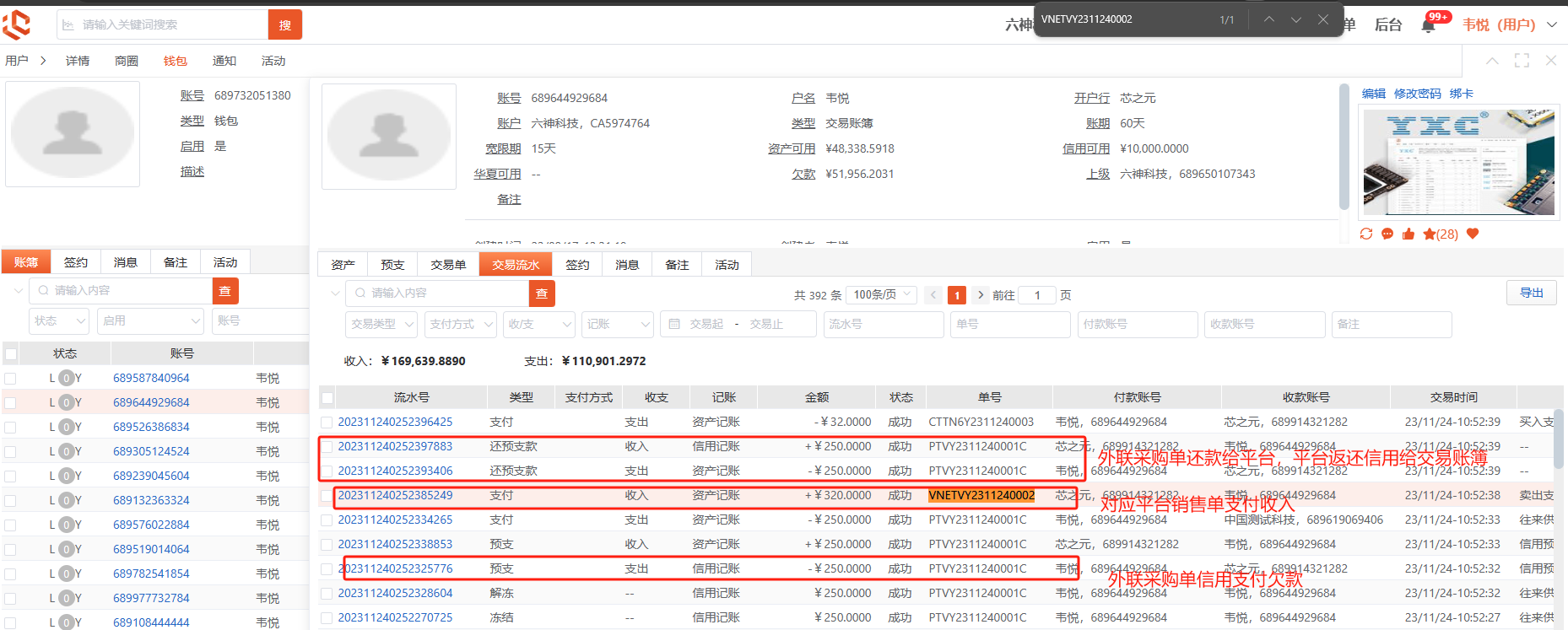
Task: Open the 状态 dropdown in left panel
Action: coord(59,320)
